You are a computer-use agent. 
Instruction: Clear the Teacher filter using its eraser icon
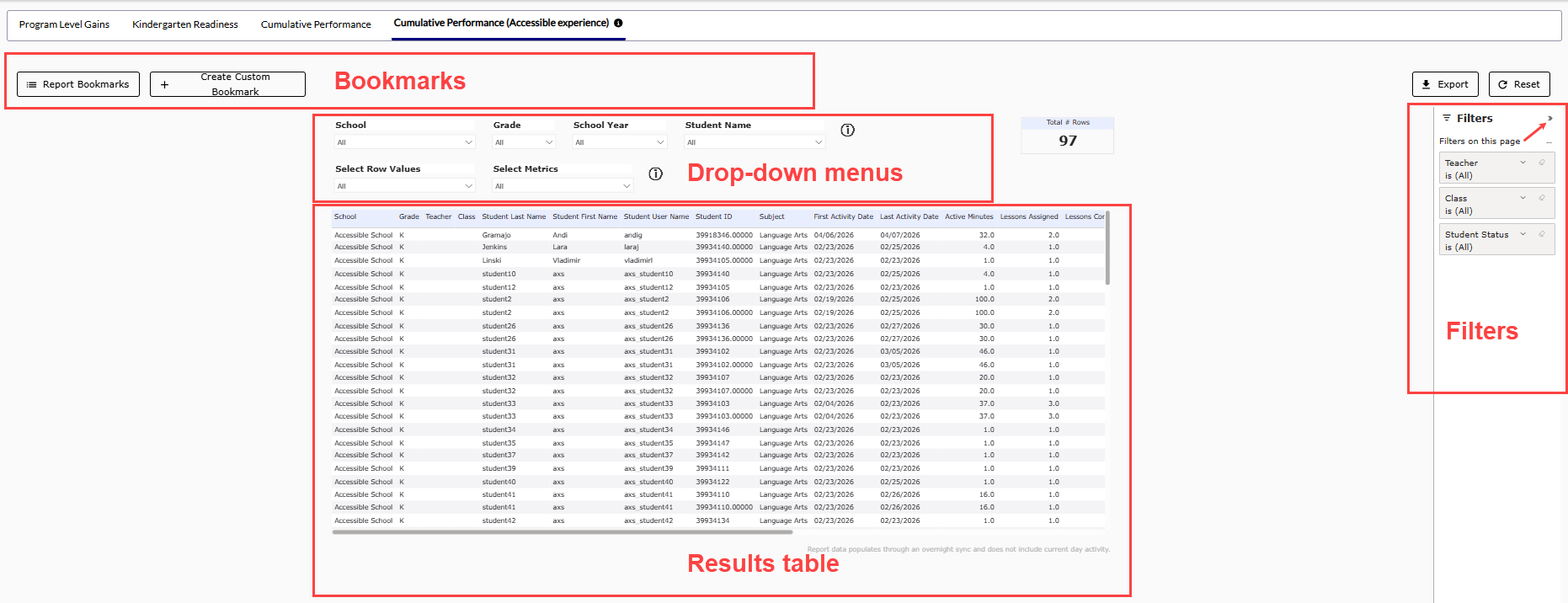[x=1542, y=163]
